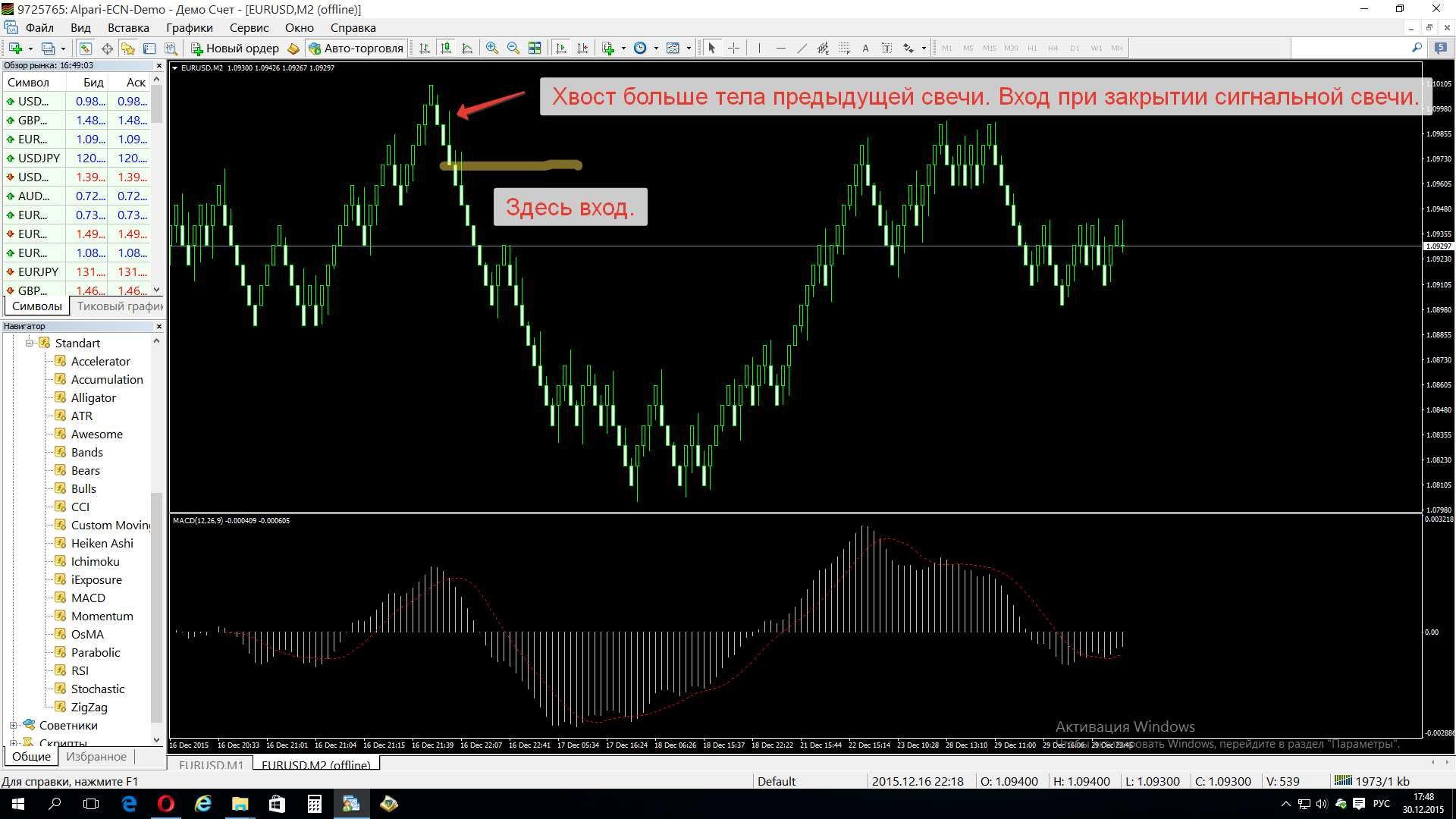Close the Market Watch panel
The height and width of the screenshot is (819, 1456).
(158, 65)
